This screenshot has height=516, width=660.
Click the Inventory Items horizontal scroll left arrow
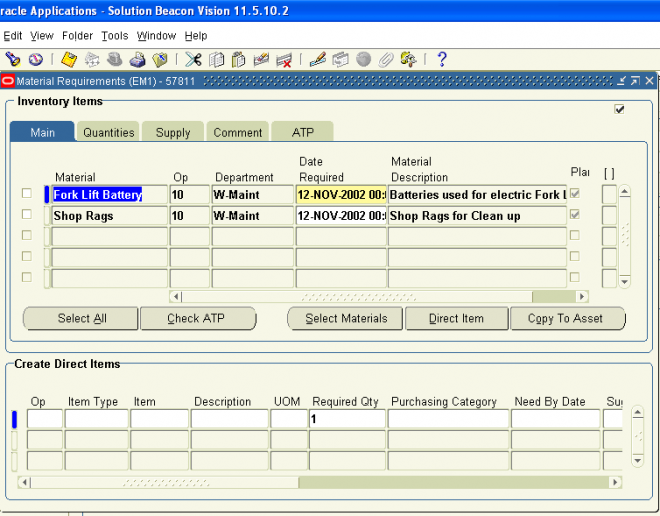click(x=176, y=296)
